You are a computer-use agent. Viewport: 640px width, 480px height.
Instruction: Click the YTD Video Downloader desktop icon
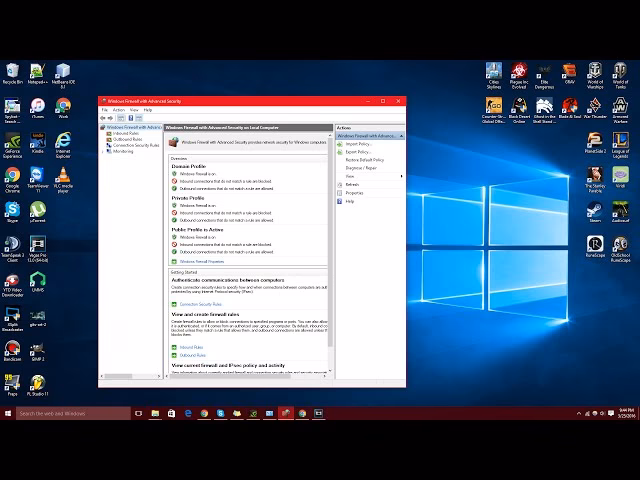(x=13, y=286)
